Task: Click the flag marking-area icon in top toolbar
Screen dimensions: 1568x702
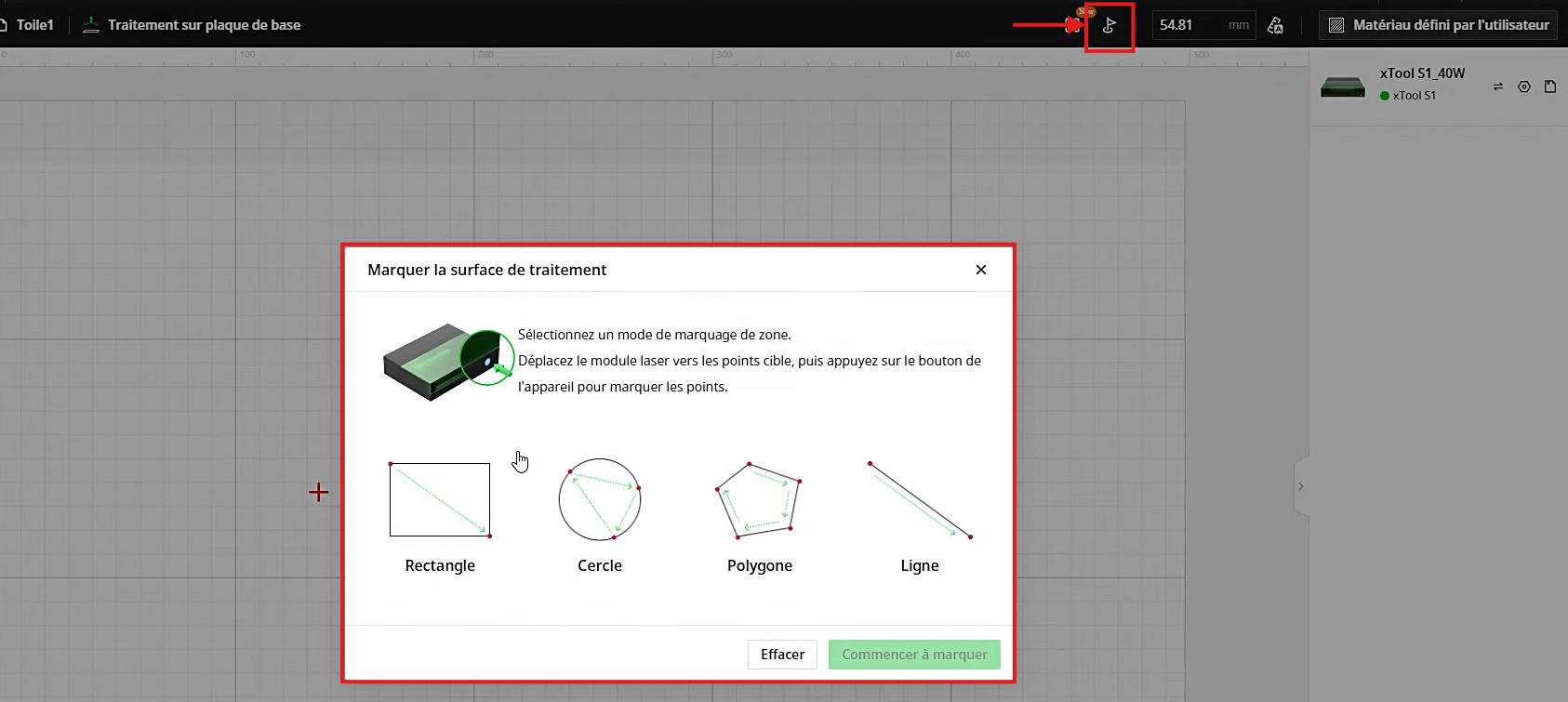Action: tap(1109, 26)
